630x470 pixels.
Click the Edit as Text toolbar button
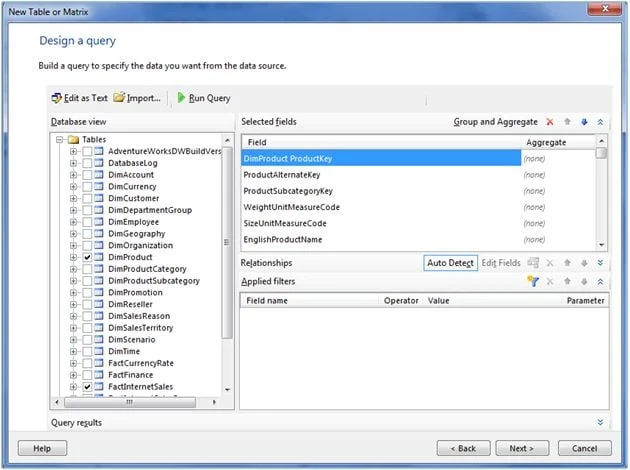pos(80,98)
